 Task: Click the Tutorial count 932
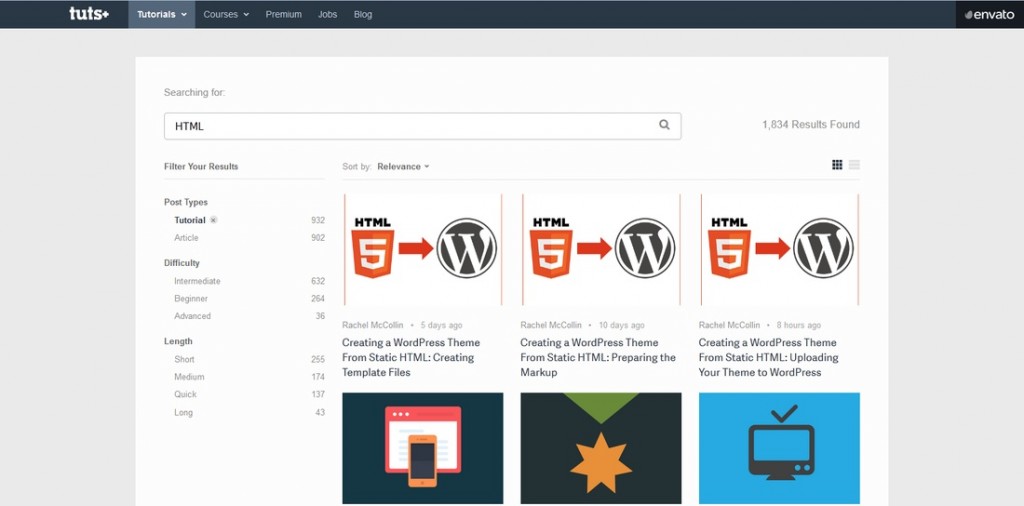318,221
